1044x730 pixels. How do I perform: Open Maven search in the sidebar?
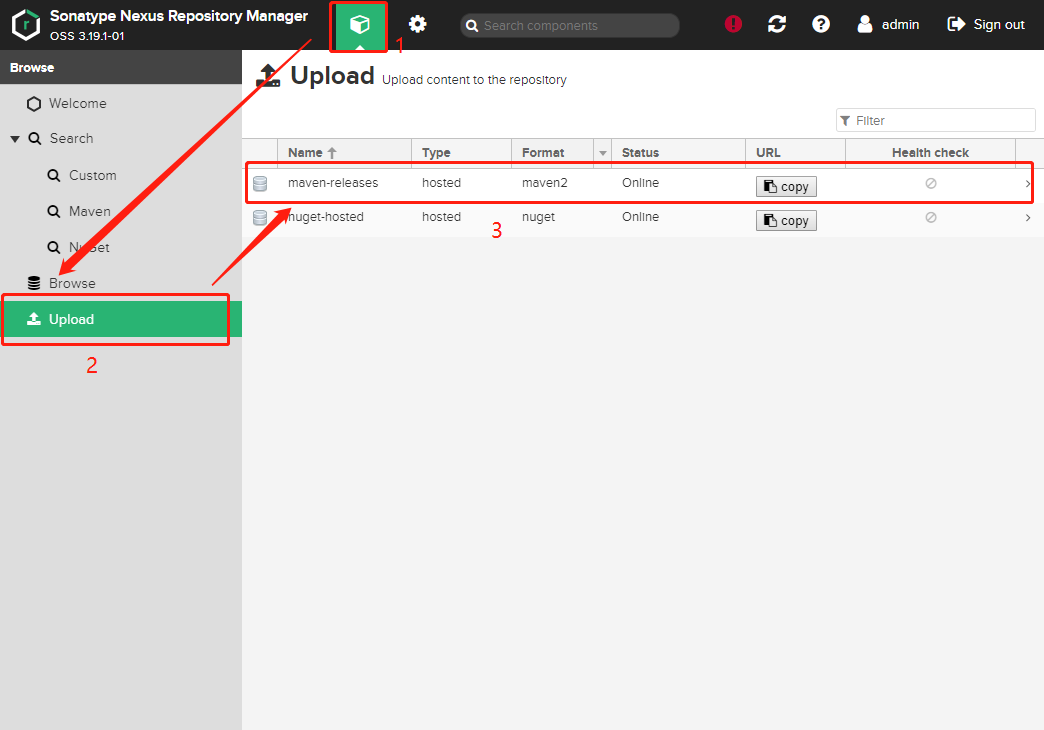pyautogui.click(x=89, y=211)
